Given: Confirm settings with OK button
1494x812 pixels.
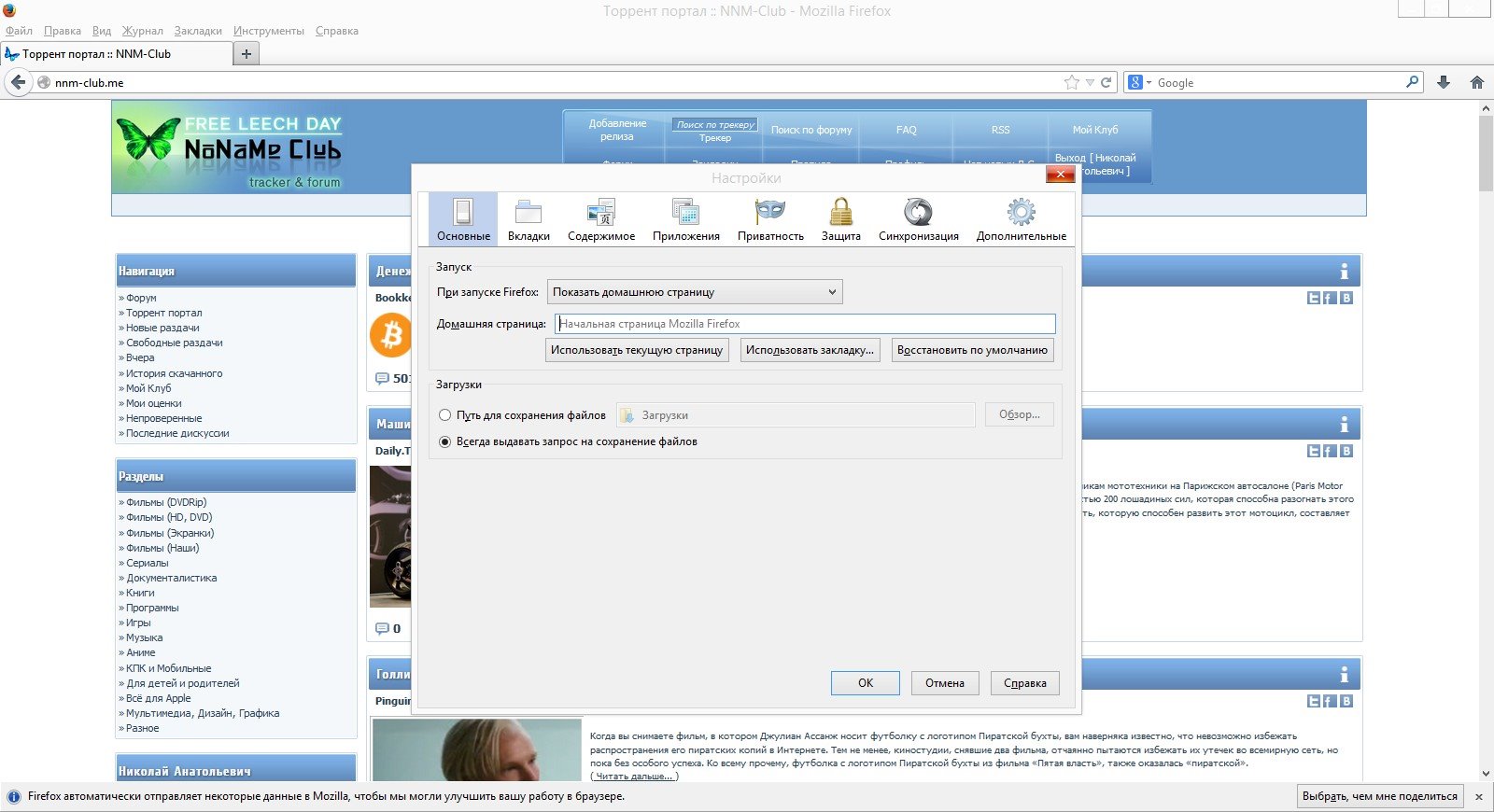Looking at the screenshot, I should tap(866, 683).
